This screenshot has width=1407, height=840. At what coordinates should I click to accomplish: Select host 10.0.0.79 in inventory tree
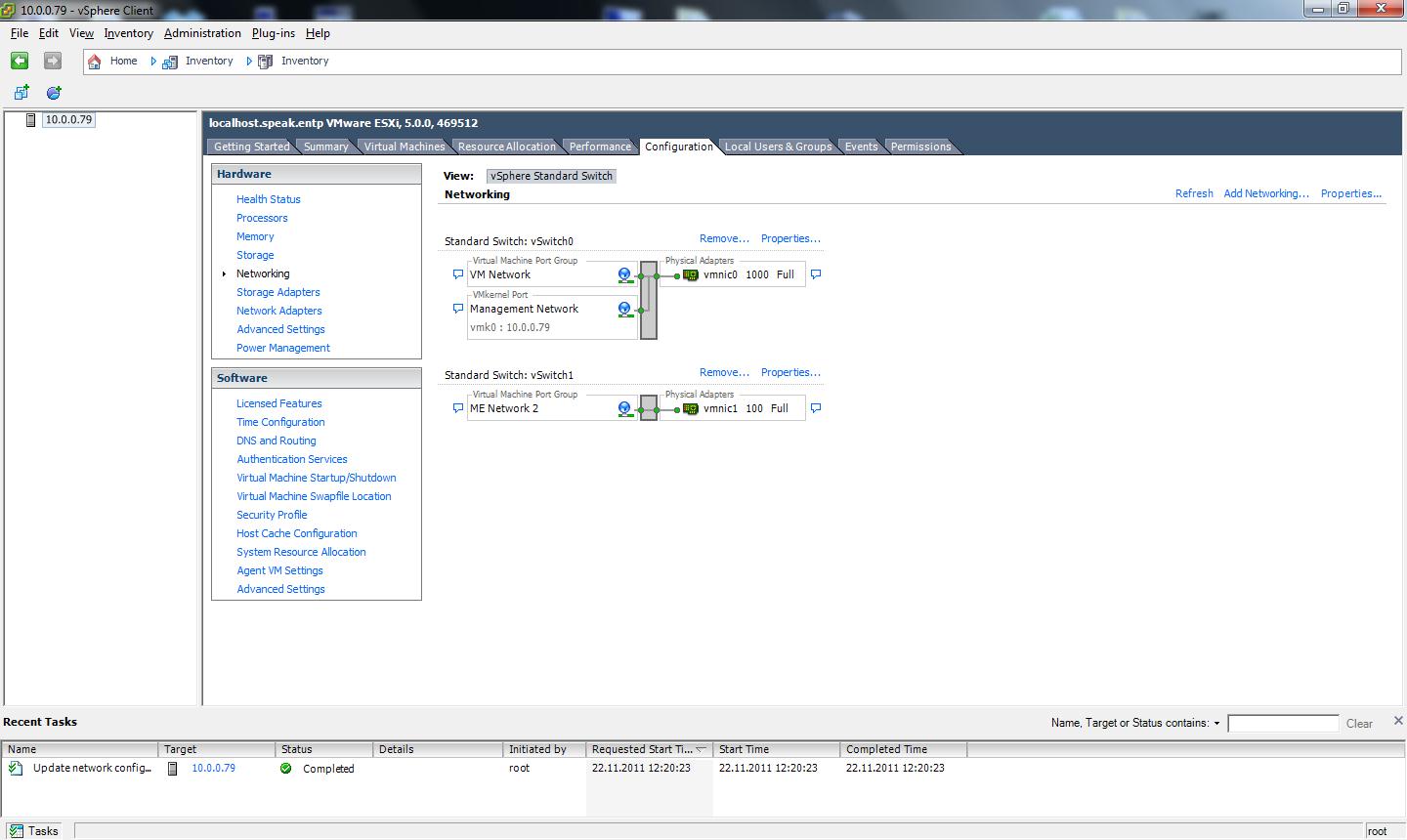[68, 120]
